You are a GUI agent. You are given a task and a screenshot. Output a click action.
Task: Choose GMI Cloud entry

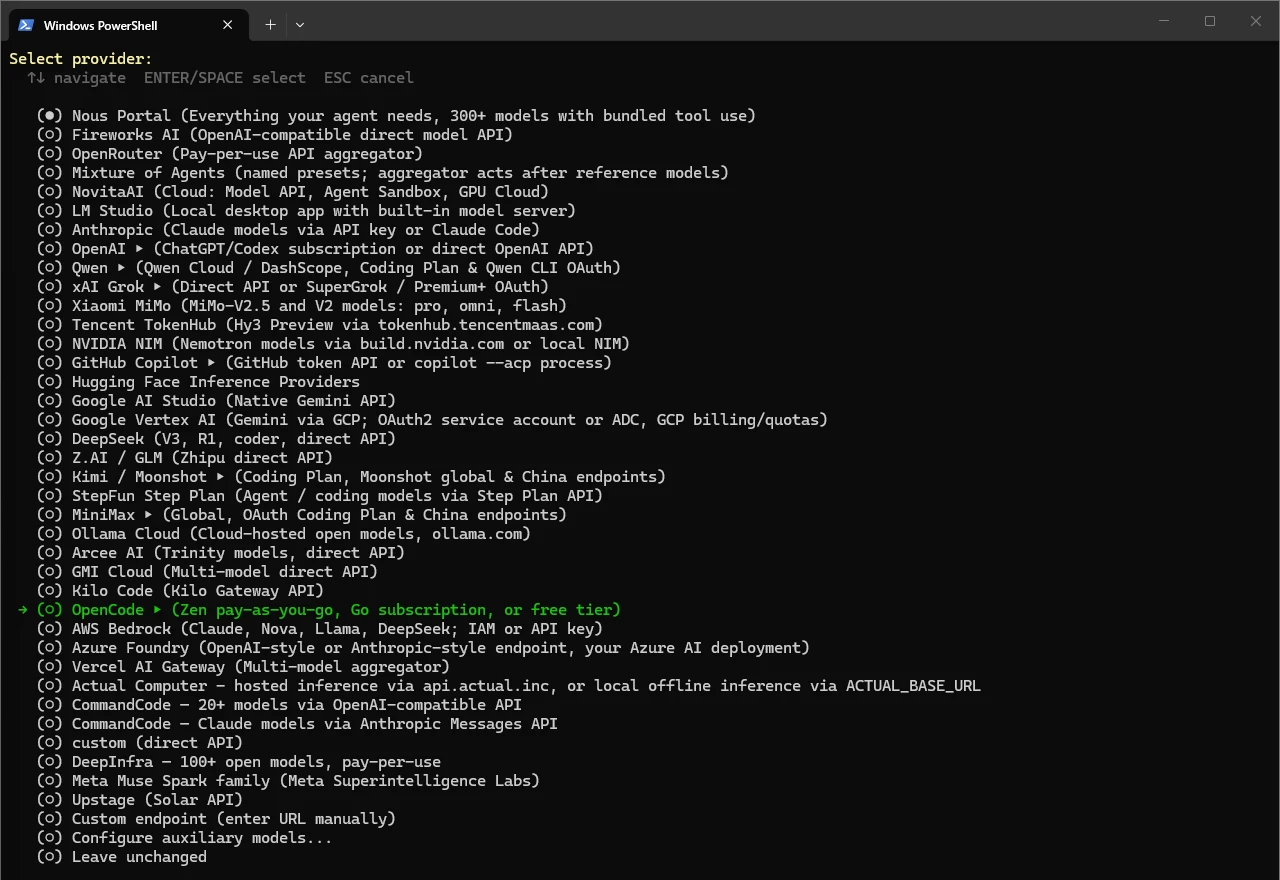(207, 572)
